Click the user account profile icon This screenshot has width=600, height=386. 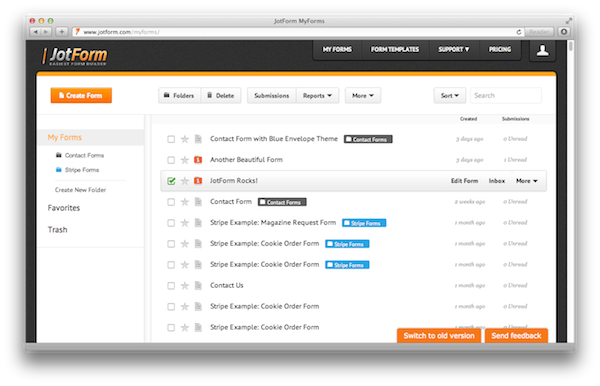542,50
